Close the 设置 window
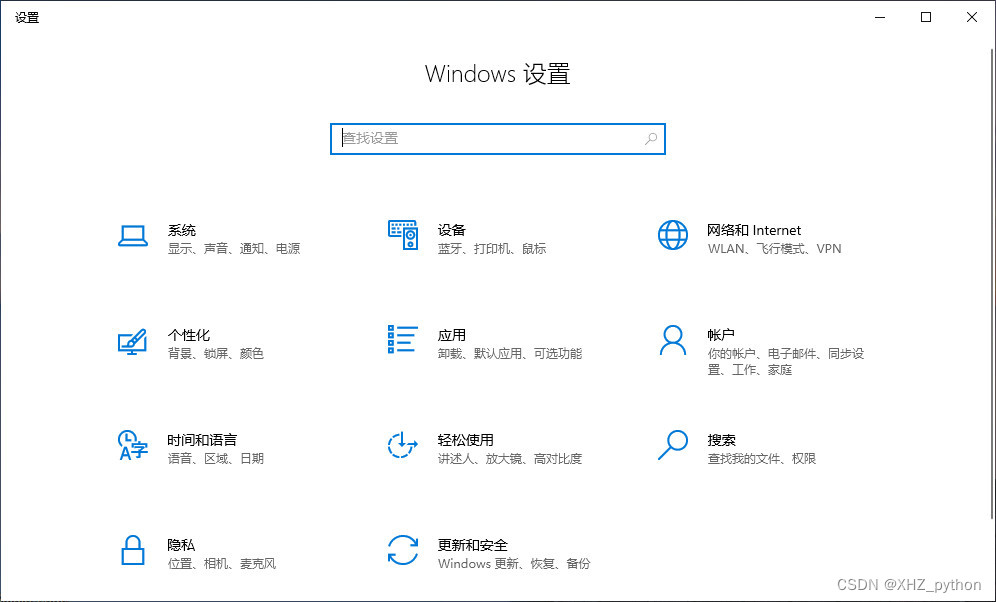Image resolution: width=996 pixels, height=602 pixels. 972,17
